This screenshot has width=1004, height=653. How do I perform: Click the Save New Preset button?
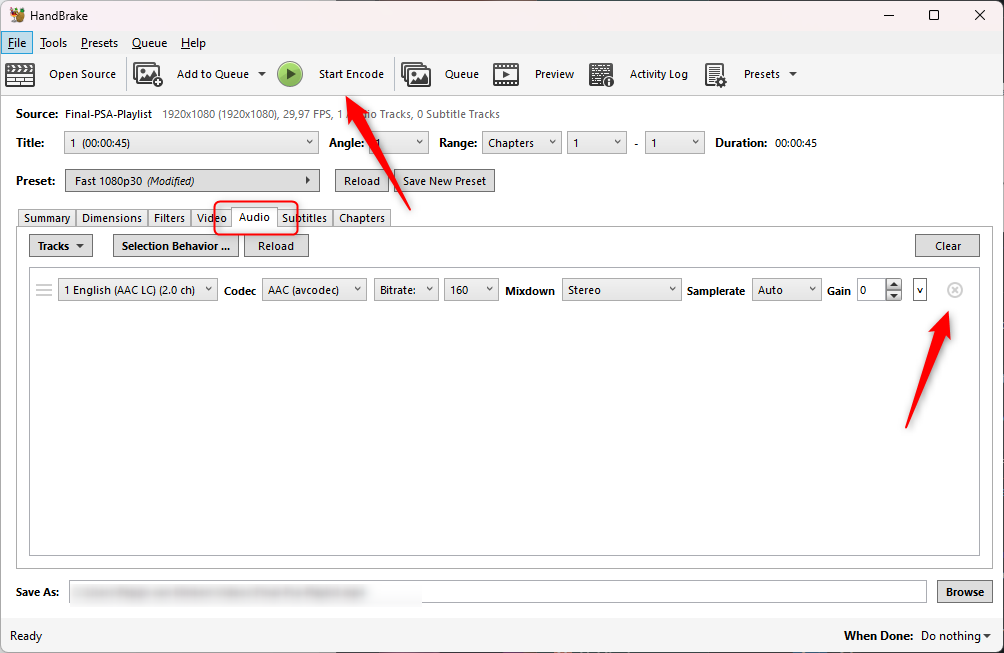tap(444, 181)
